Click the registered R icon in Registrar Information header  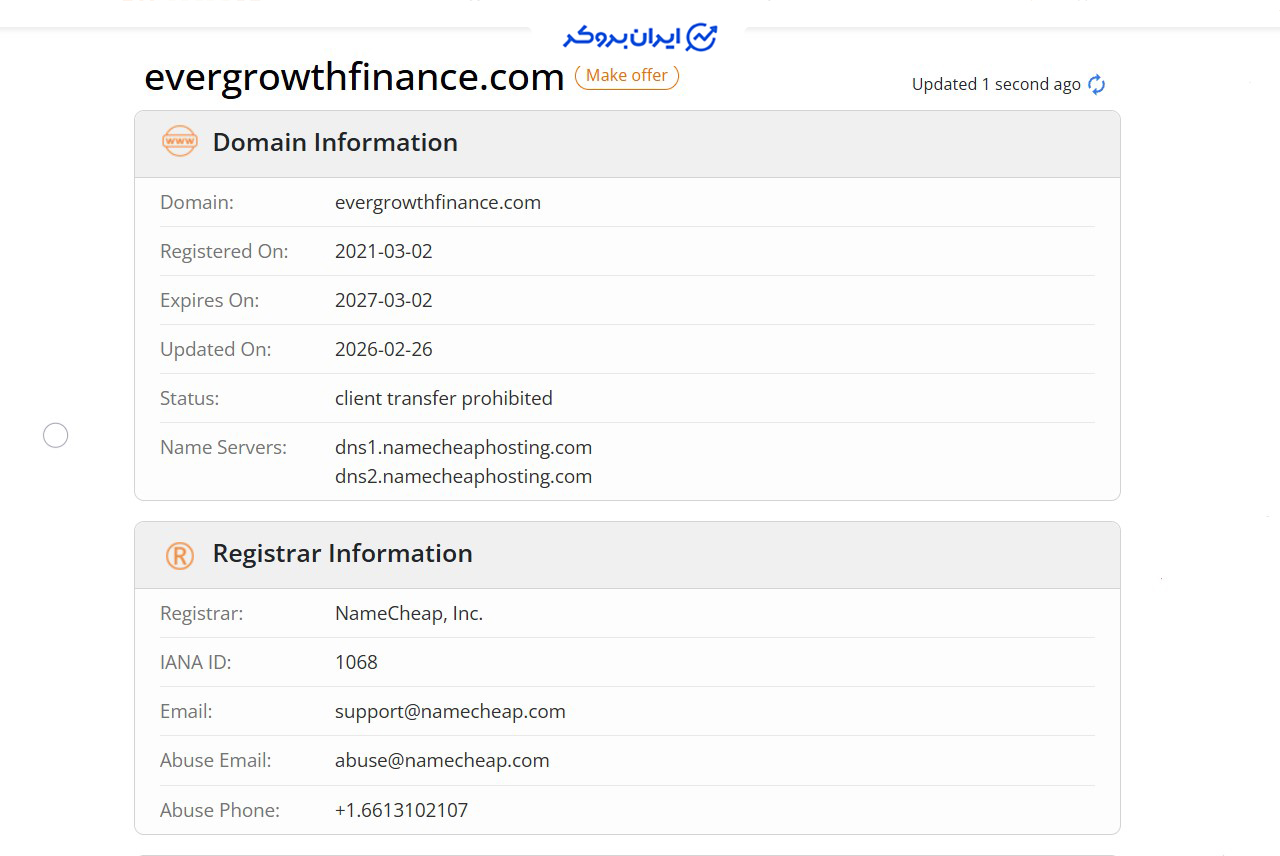180,555
